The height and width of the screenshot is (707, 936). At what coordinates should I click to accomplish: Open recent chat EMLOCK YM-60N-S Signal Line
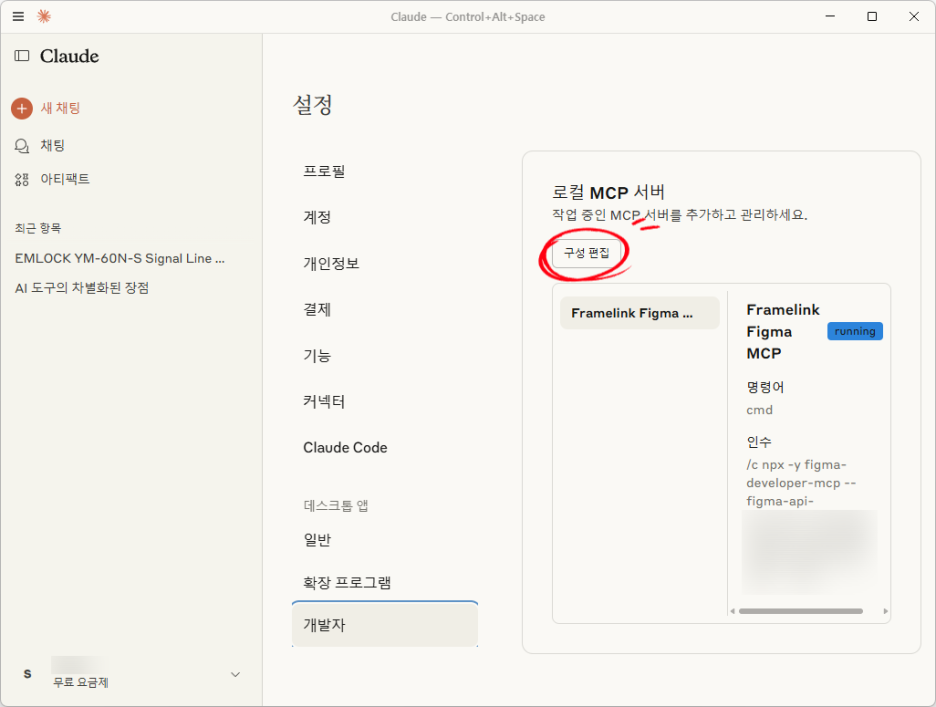tap(120, 259)
